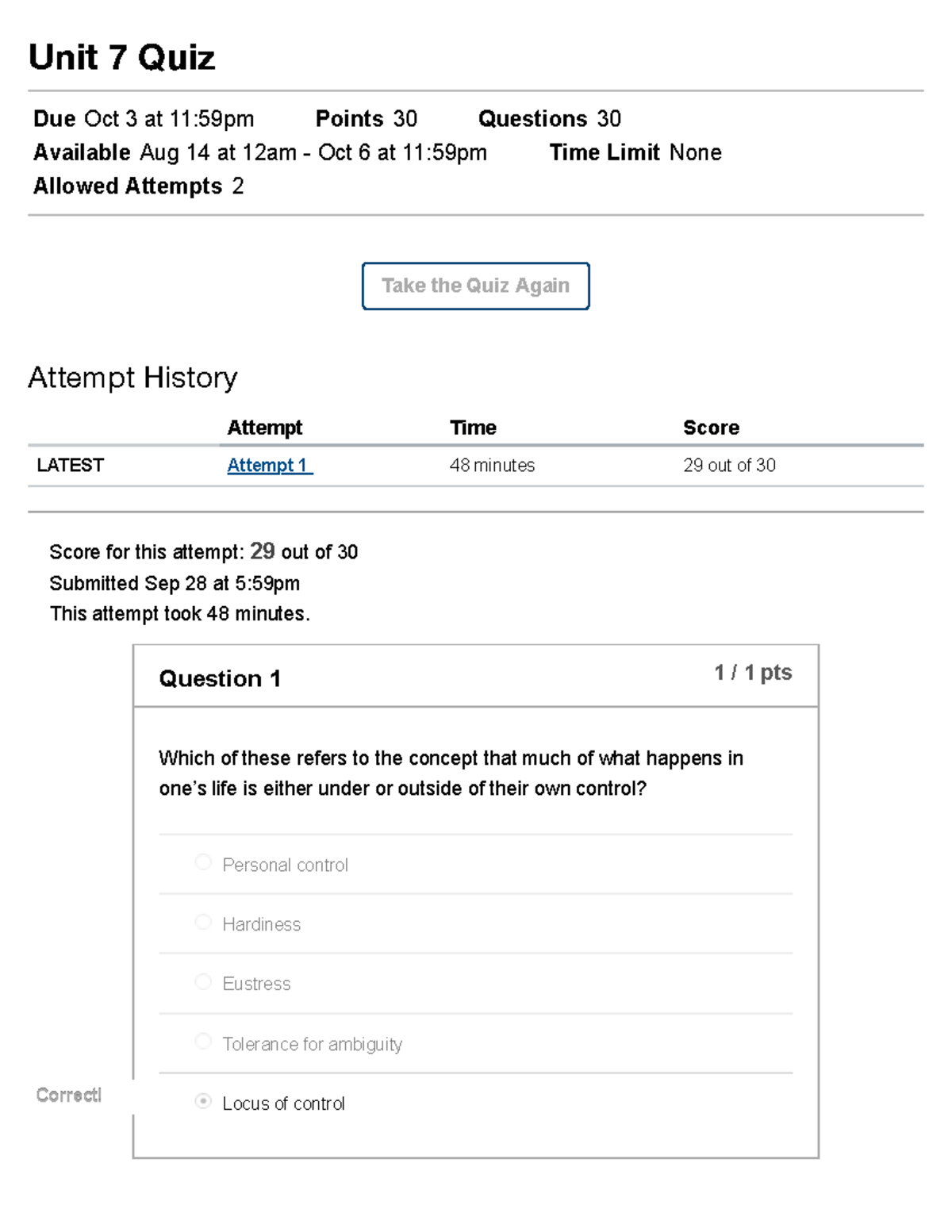
Task: Click the Correct! answer marker
Action: (x=69, y=1096)
